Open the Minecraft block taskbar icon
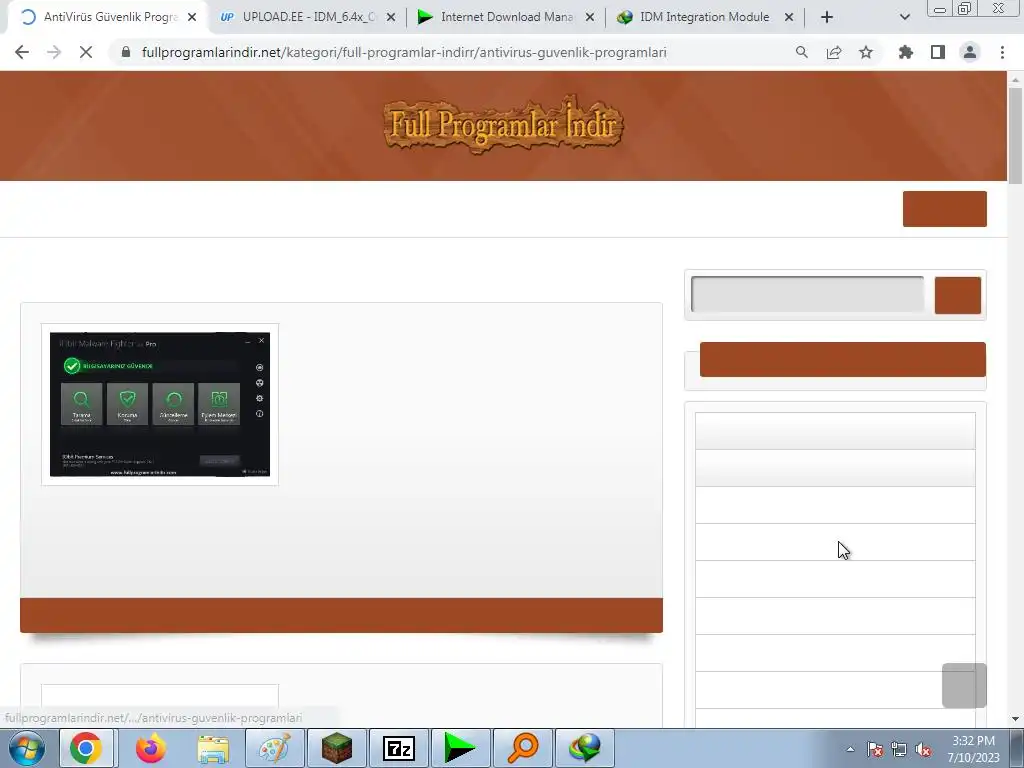Image resolution: width=1024 pixels, height=768 pixels. click(337, 748)
